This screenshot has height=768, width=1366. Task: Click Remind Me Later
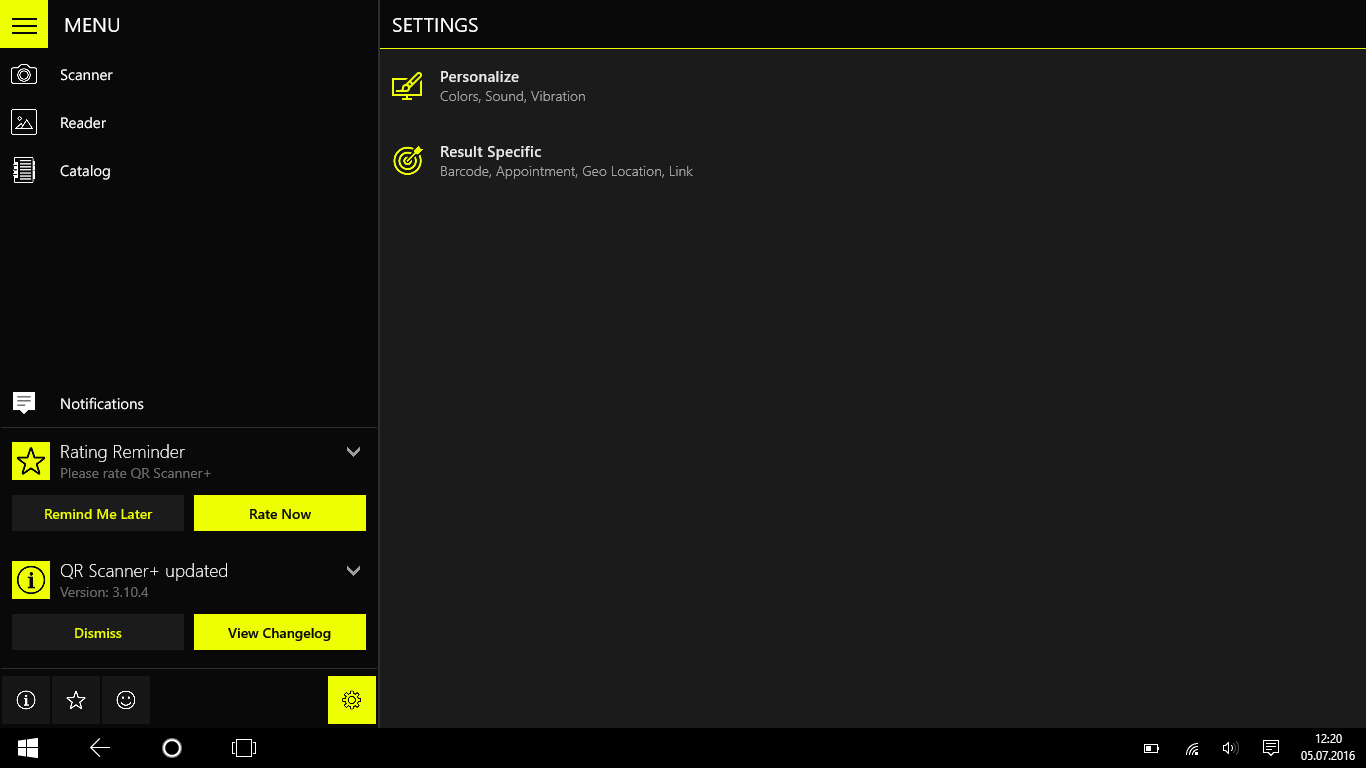point(97,513)
